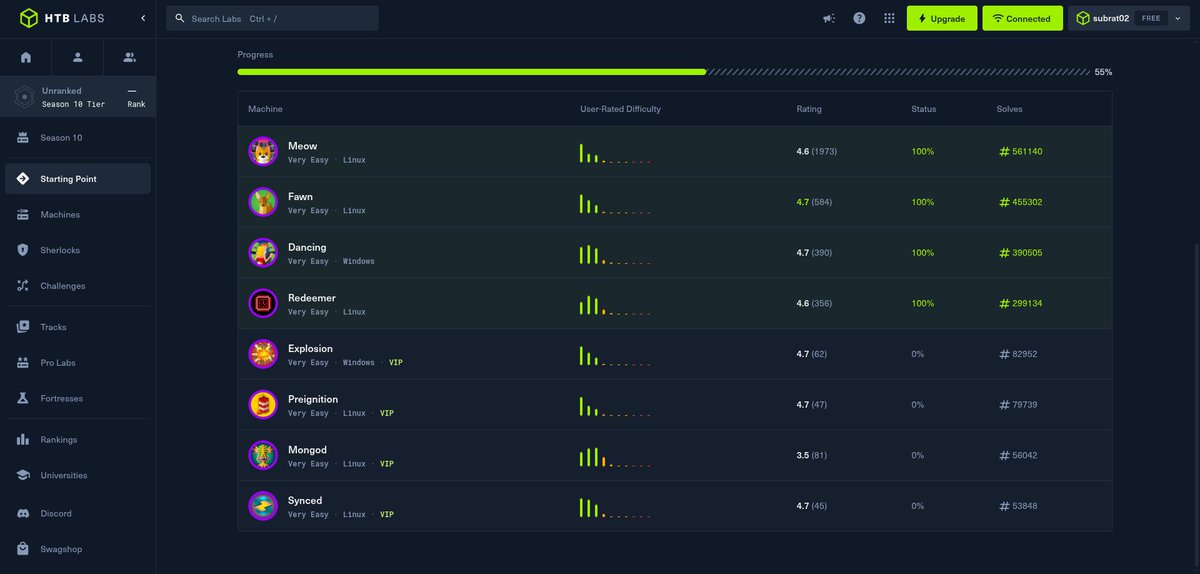
Task: Go to Machines in the sidebar
Action: 78,215
